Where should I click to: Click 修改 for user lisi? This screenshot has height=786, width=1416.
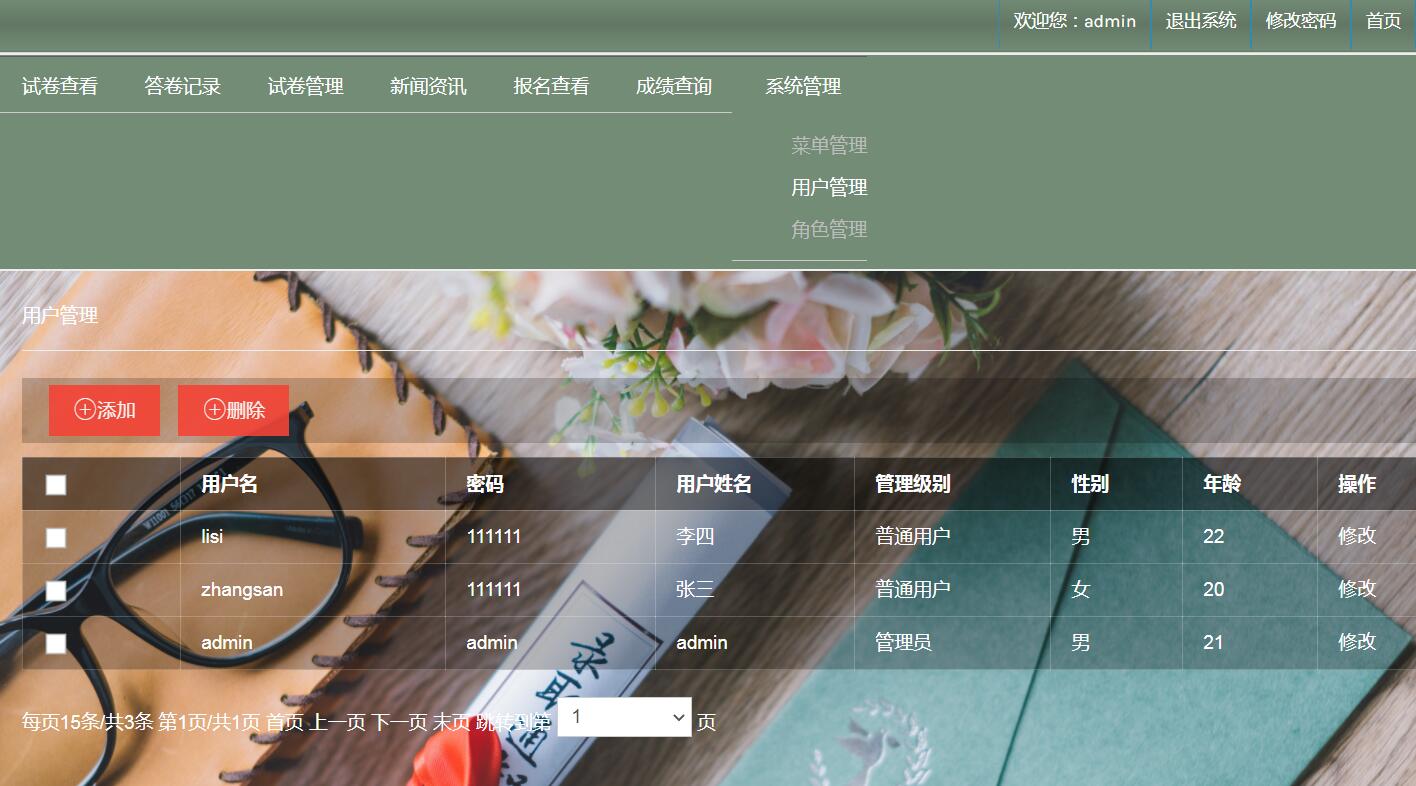pos(1357,536)
